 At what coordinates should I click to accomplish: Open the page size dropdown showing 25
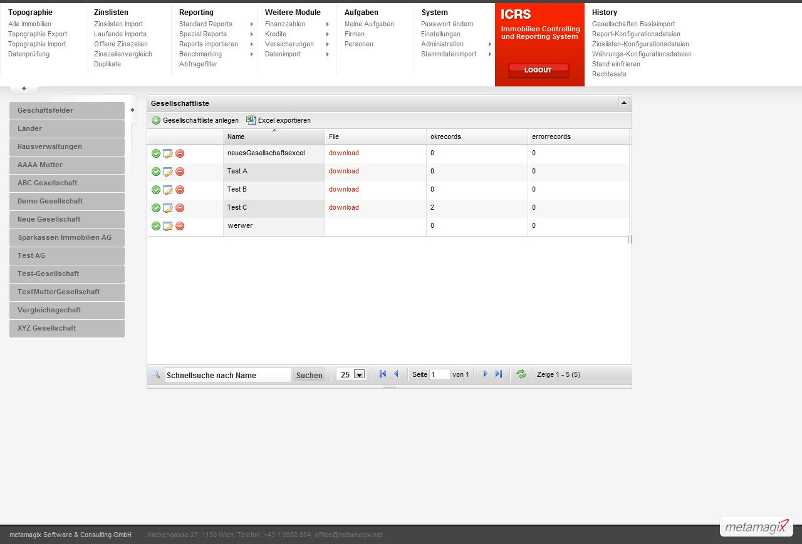360,375
